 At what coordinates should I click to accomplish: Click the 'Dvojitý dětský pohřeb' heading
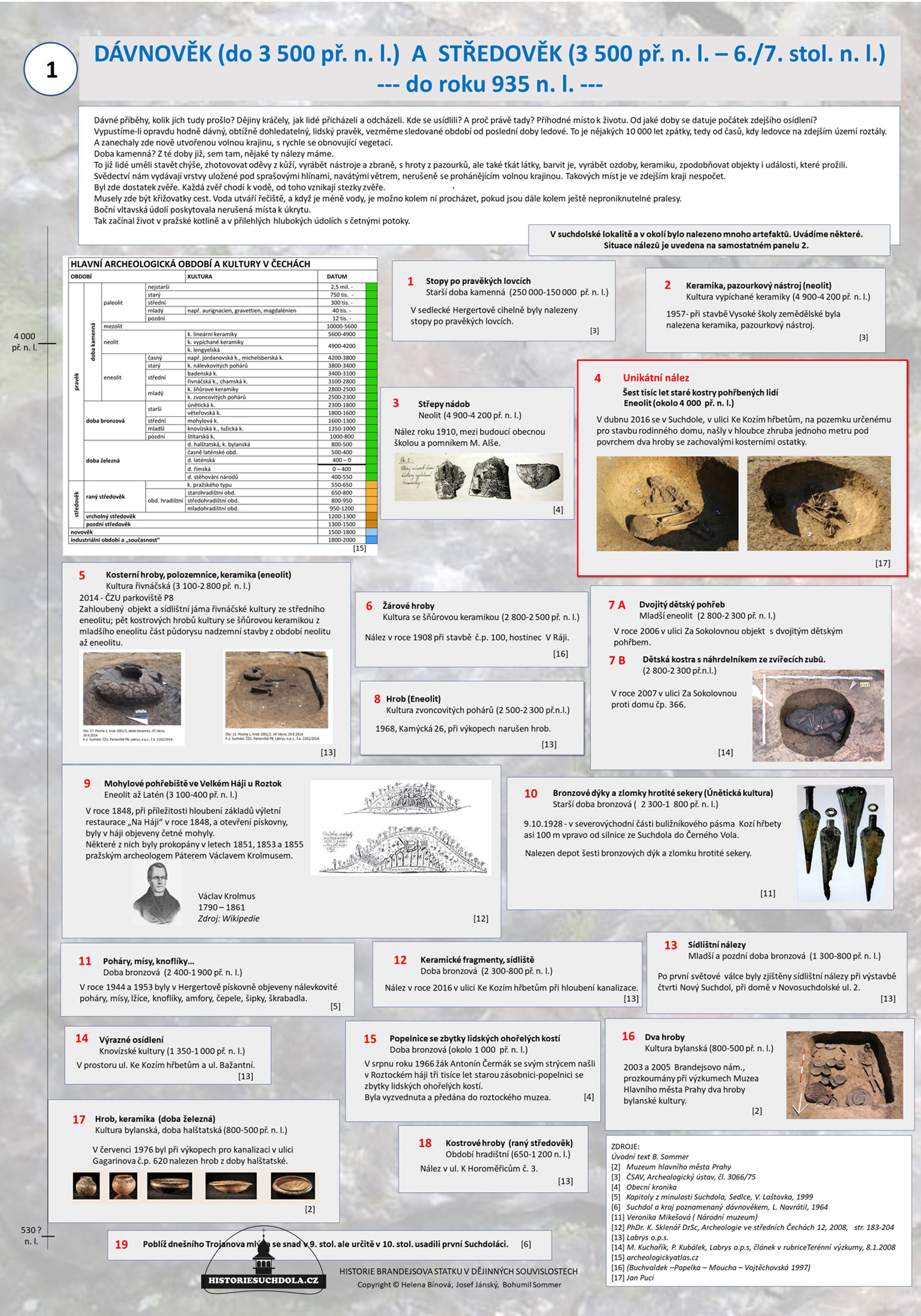(x=682, y=604)
